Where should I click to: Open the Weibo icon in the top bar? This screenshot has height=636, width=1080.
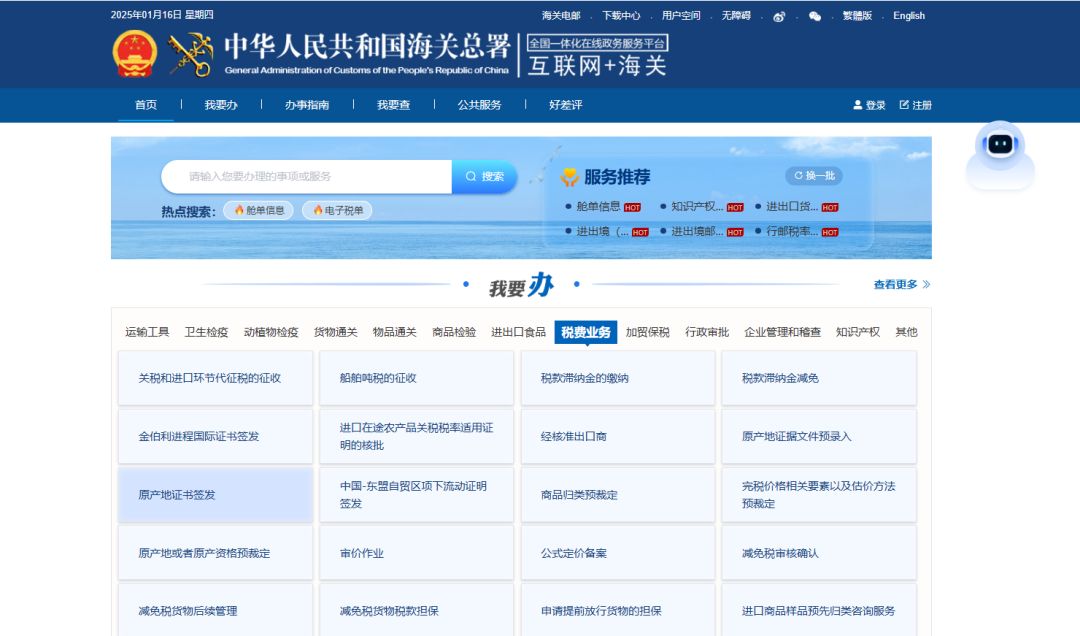tap(779, 17)
